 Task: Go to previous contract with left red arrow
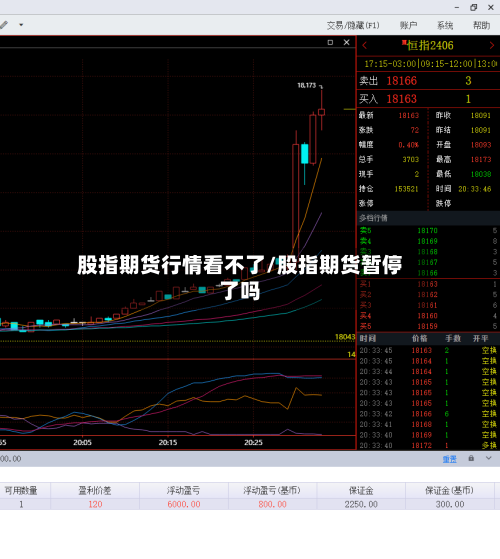pos(364,46)
